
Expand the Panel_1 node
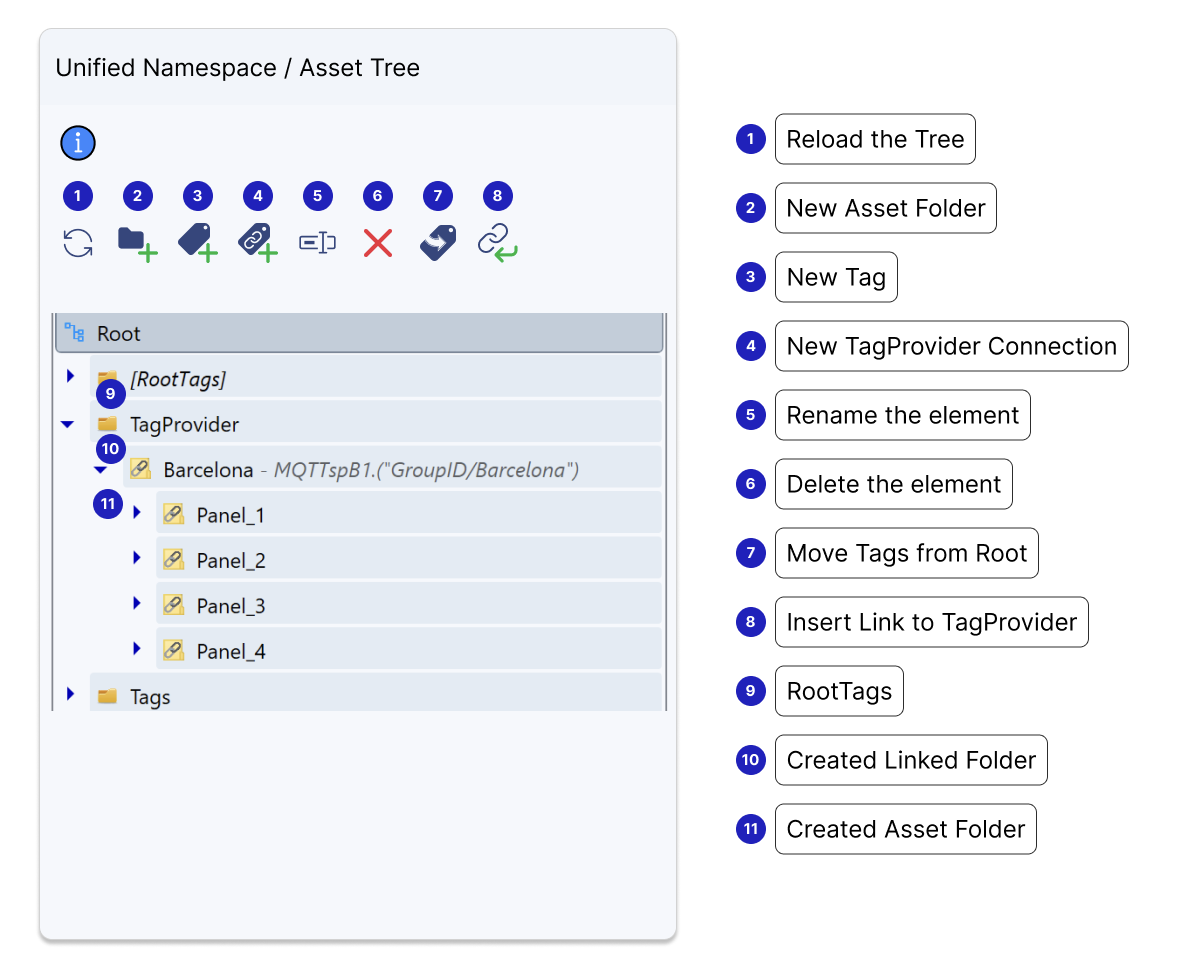[137, 513]
